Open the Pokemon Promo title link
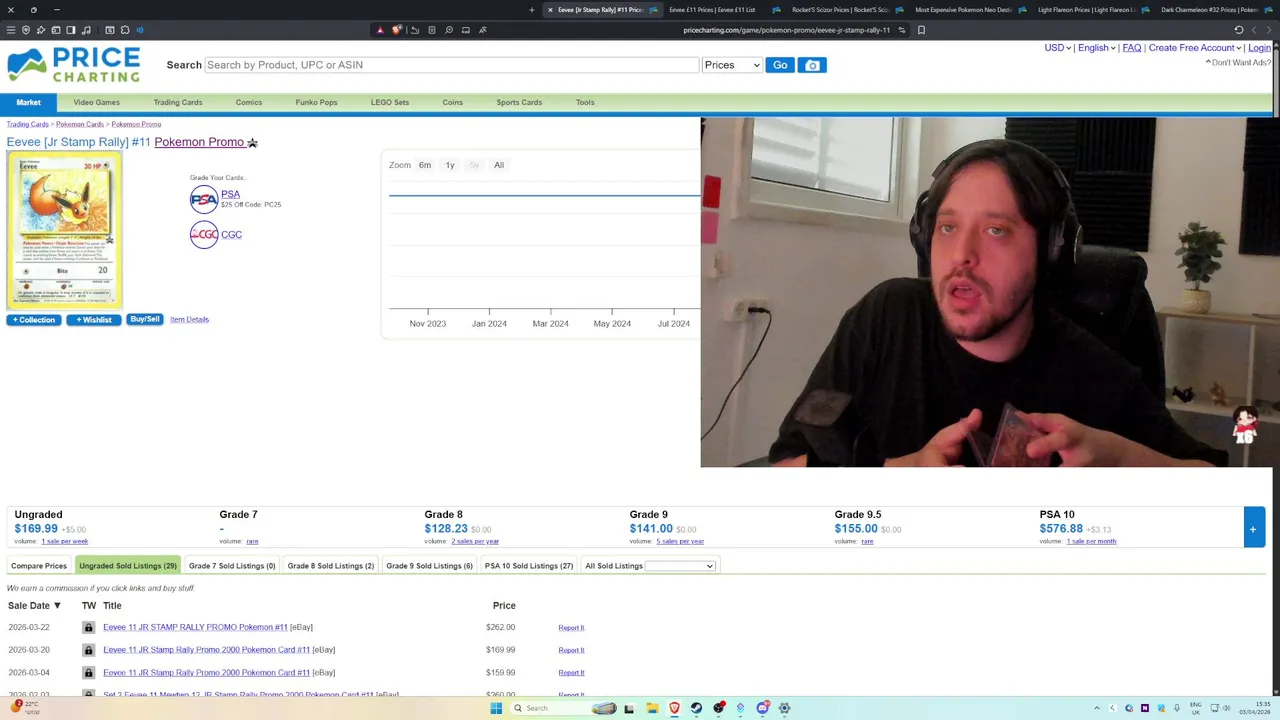 coord(199,142)
